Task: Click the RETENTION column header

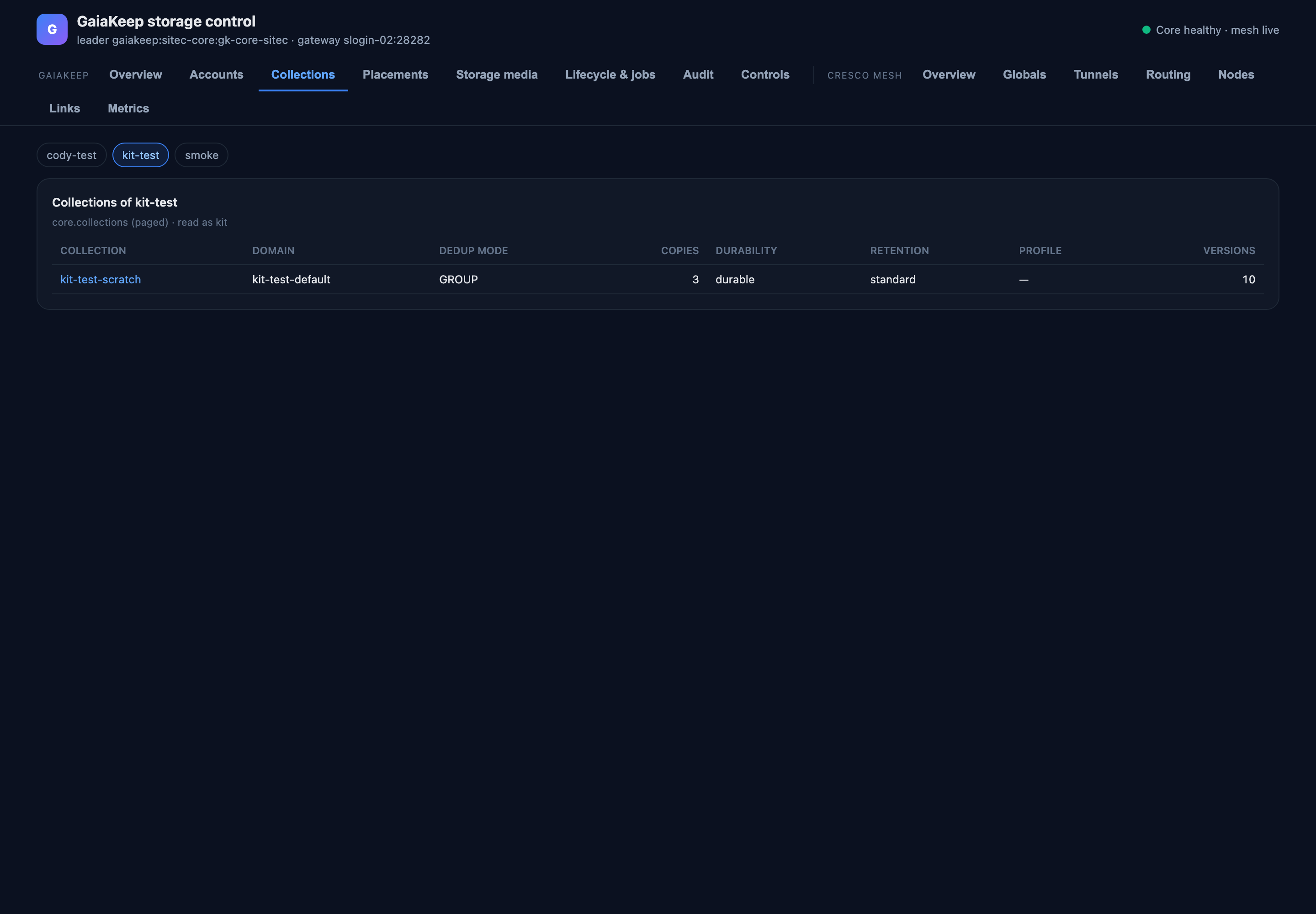Action: tap(900, 251)
